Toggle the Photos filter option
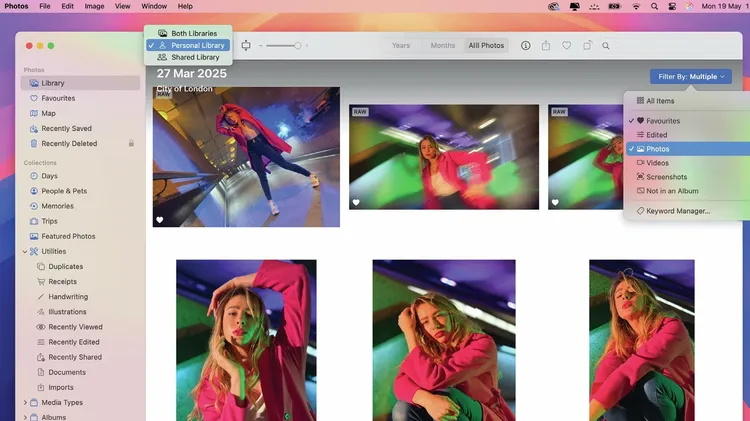750x421 pixels. click(x=658, y=149)
